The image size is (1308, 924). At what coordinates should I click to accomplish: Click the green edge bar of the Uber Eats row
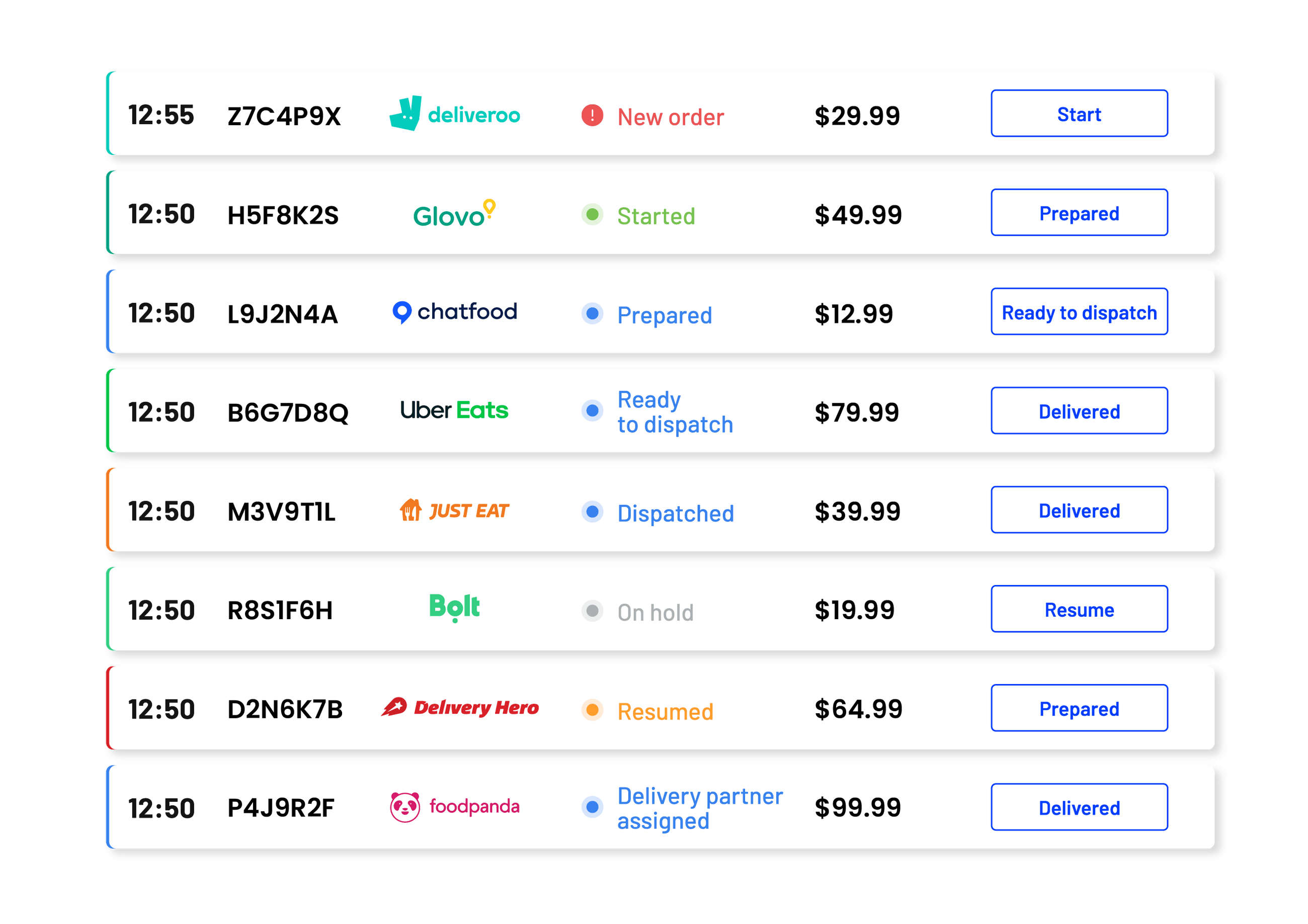pyautogui.click(x=108, y=410)
